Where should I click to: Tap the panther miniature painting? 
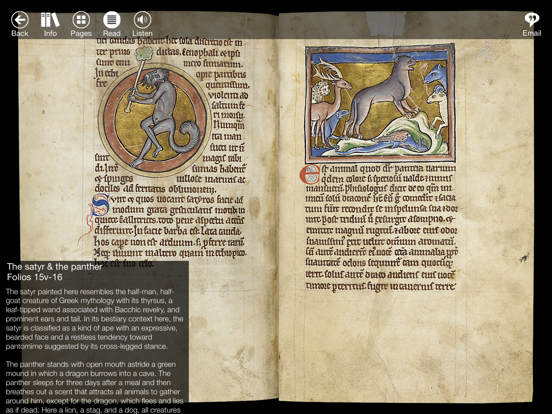(x=380, y=103)
